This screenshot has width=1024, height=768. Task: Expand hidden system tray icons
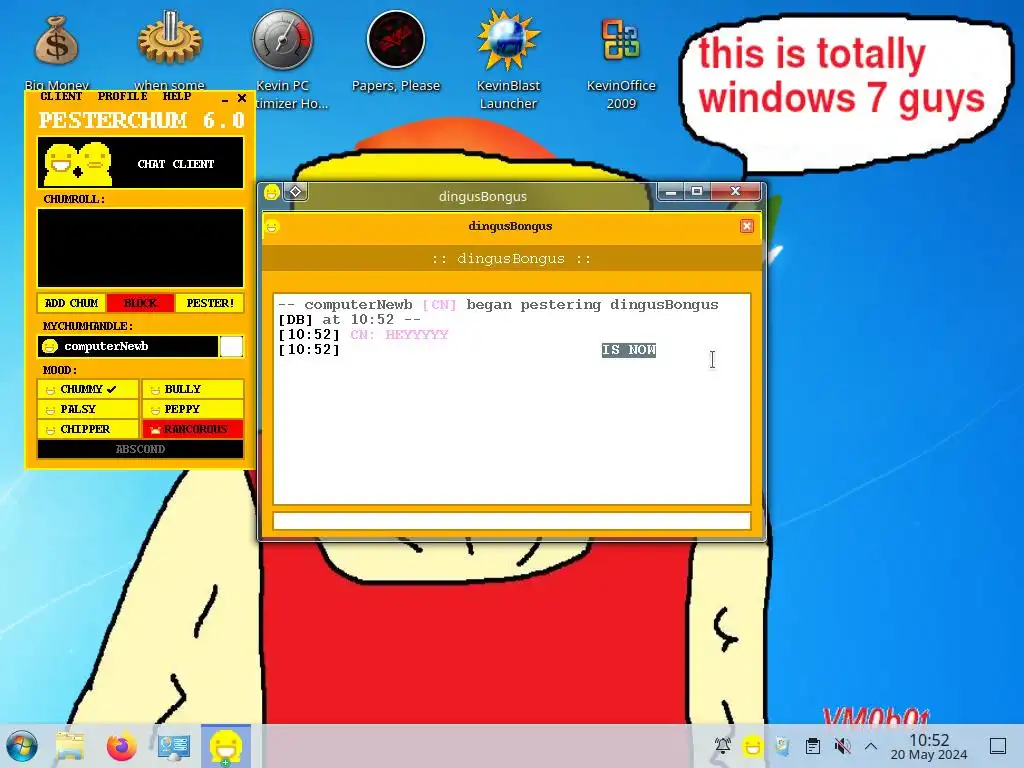click(x=871, y=746)
